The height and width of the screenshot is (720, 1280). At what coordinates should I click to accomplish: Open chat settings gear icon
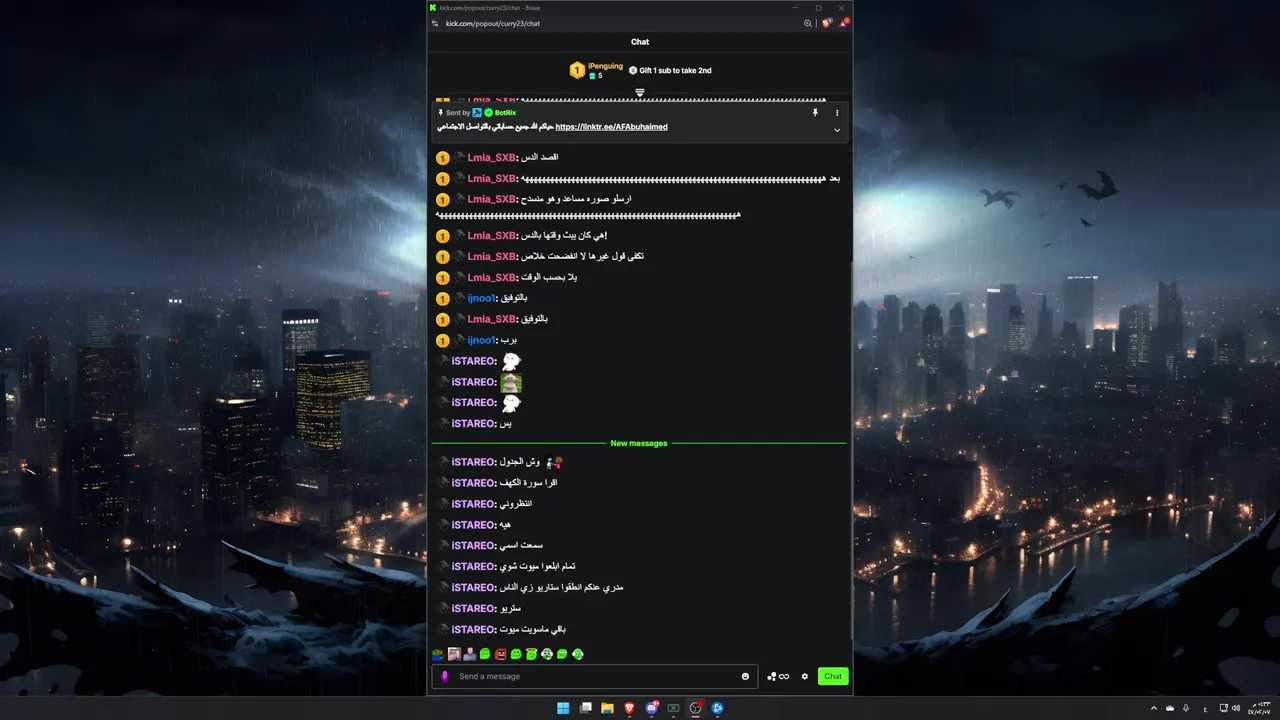tap(804, 676)
